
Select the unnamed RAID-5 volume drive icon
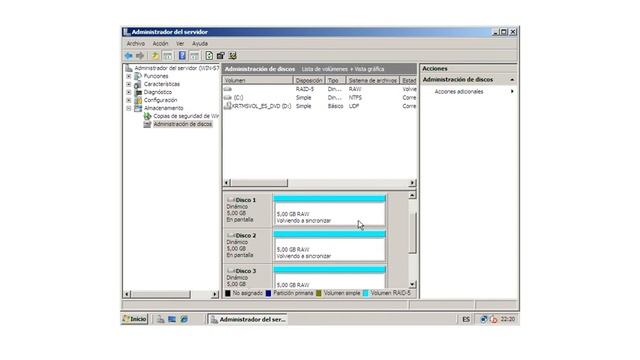click(x=228, y=89)
